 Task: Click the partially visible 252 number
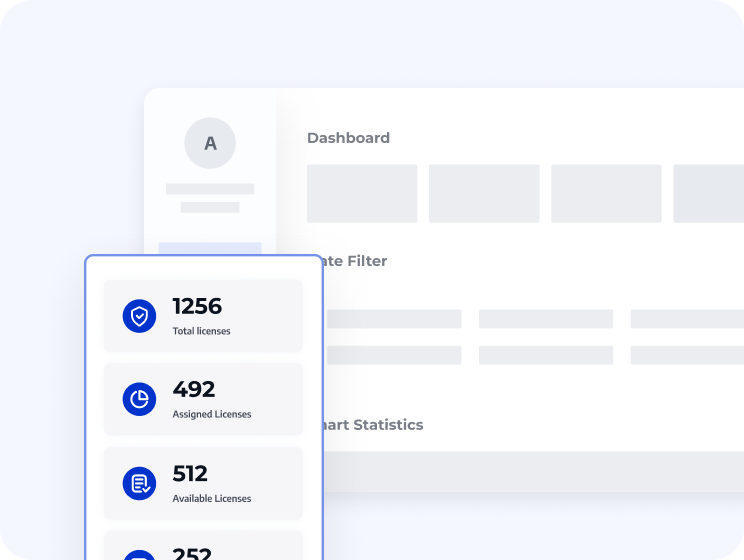(x=193, y=553)
